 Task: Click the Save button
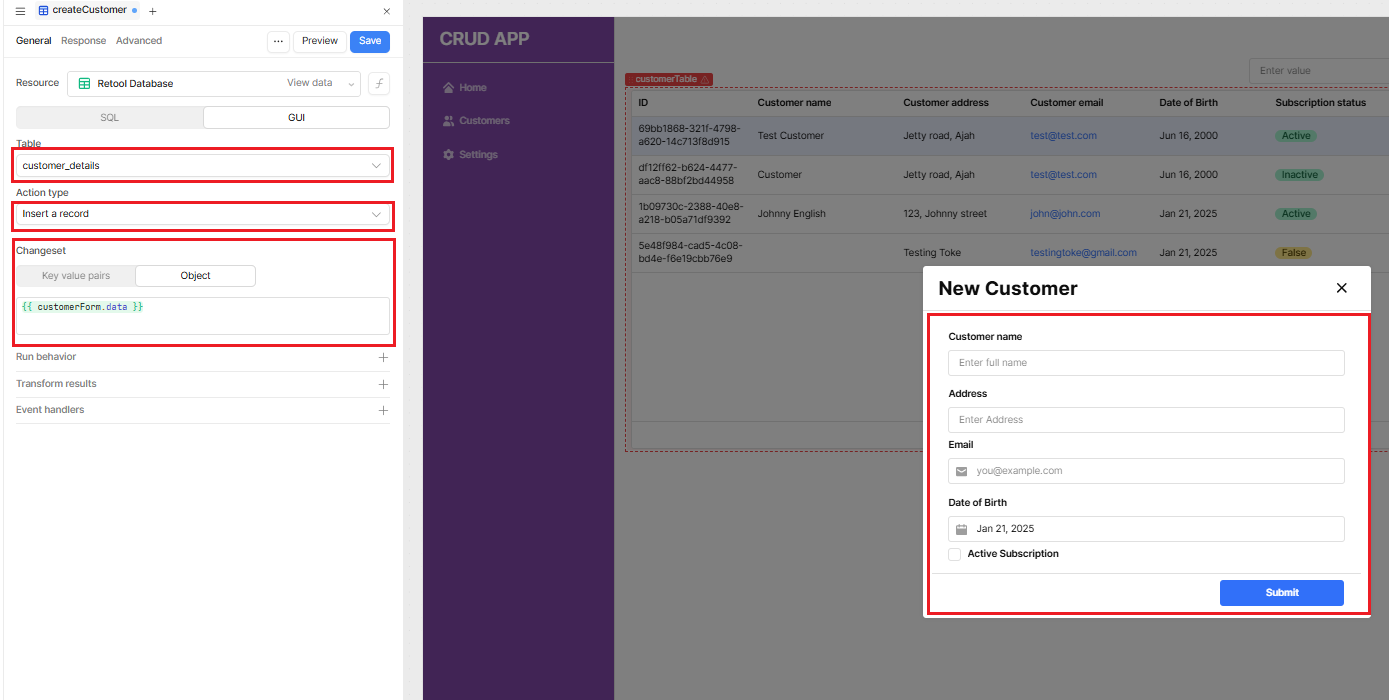coord(370,41)
